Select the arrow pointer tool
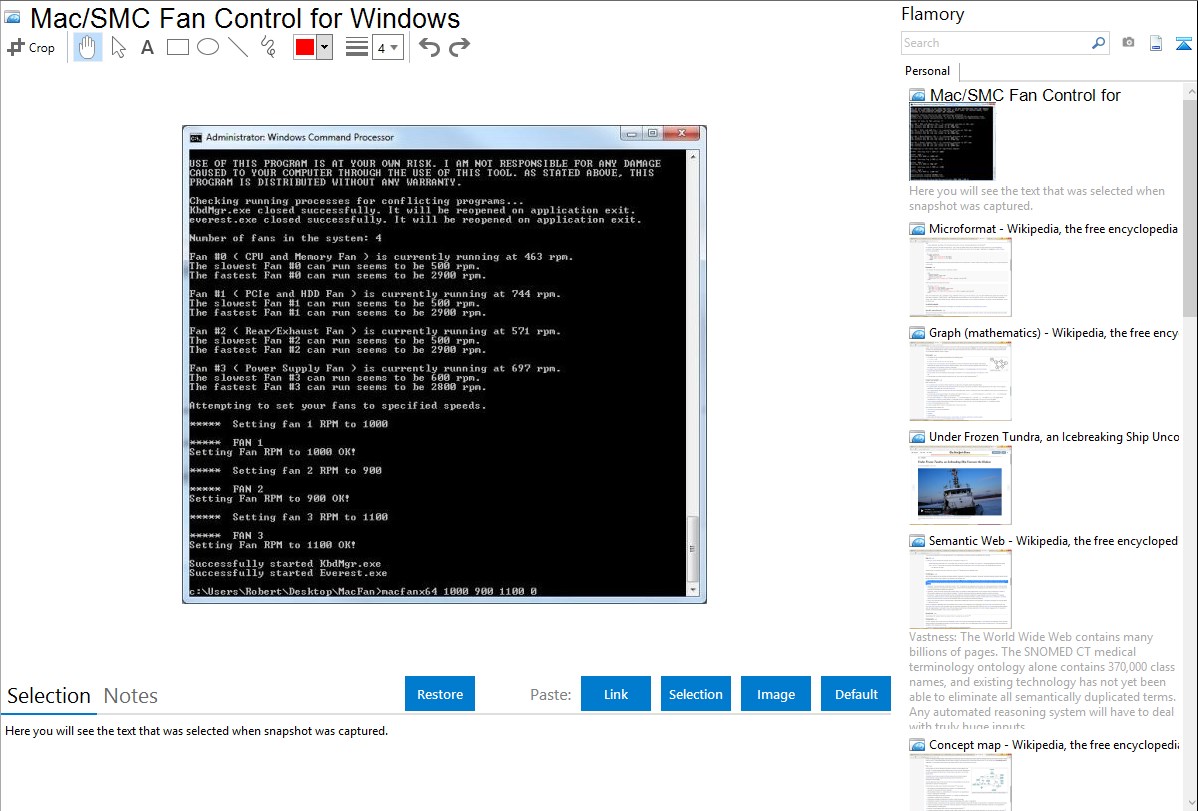 click(x=118, y=47)
